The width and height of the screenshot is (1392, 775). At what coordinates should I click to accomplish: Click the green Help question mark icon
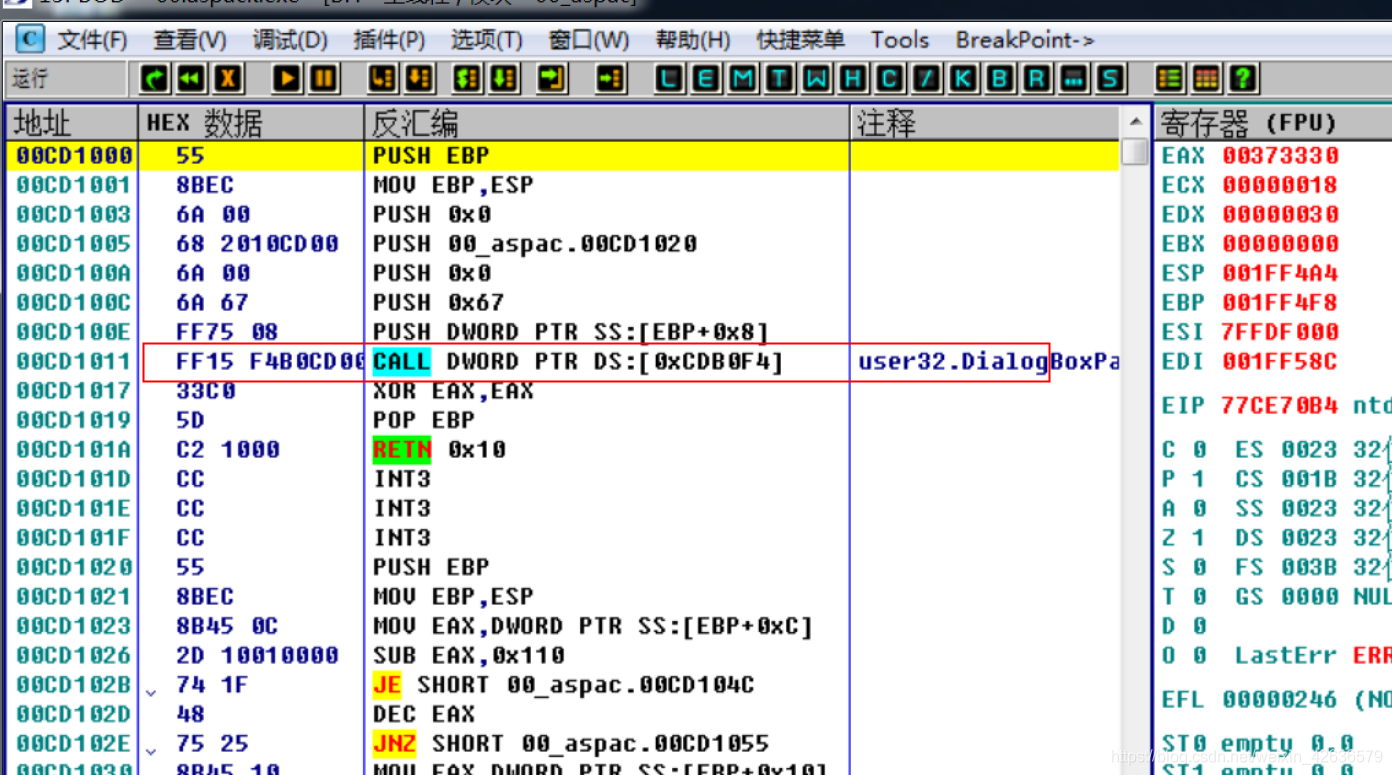tap(1243, 78)
